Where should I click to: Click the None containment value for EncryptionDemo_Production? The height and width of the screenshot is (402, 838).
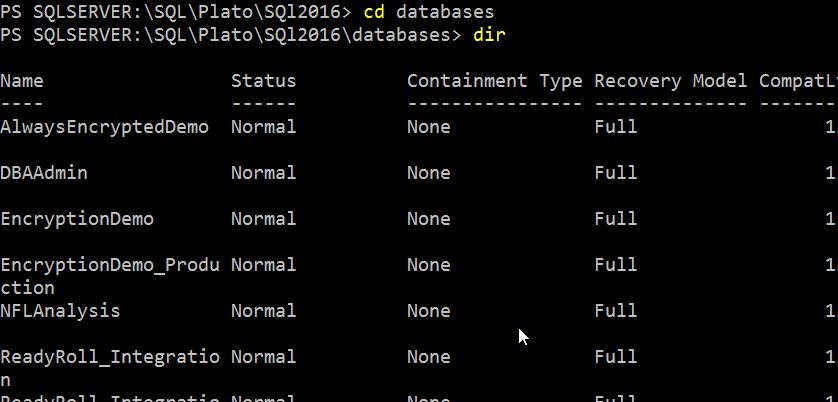pos(428,265)
